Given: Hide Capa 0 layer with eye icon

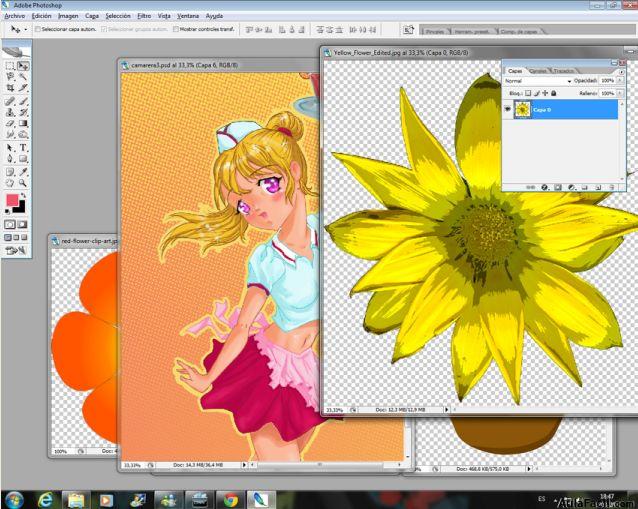Looking at the screenshot, I should tap(507, 109).
